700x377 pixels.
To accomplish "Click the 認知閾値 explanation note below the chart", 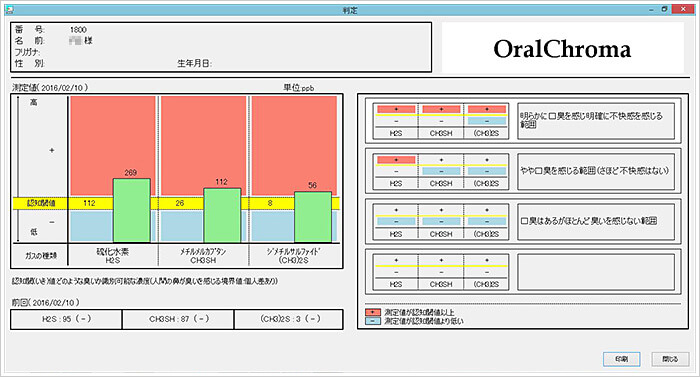I will (x=145, y=281).
